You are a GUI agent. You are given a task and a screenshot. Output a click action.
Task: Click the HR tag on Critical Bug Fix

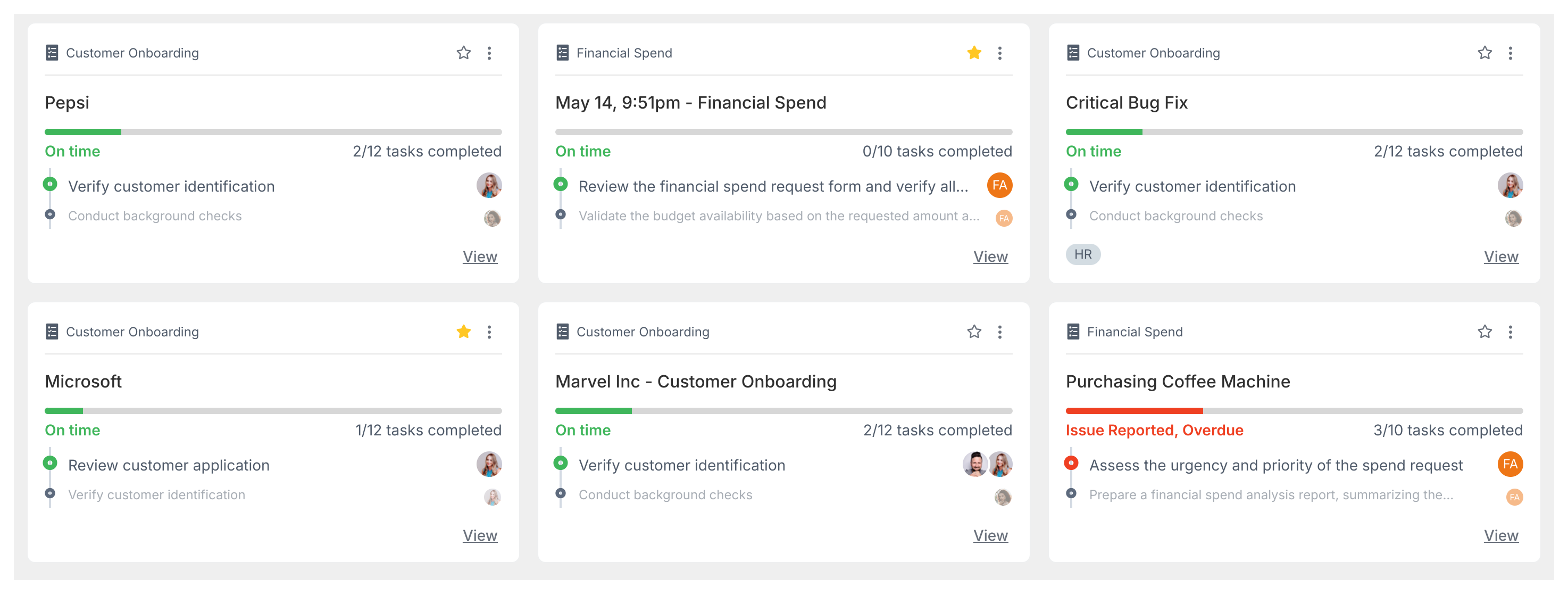(1082, 254)
